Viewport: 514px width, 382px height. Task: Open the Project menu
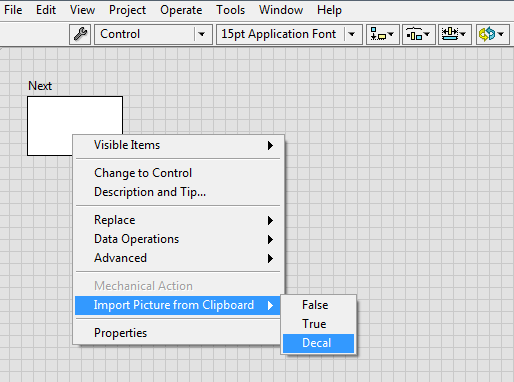[127, 10]
